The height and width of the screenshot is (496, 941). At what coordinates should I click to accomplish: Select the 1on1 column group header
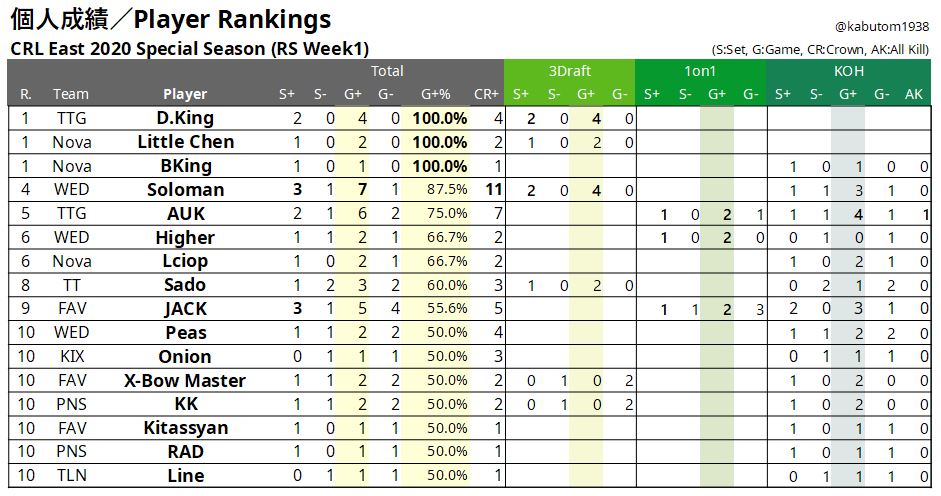(x=700, y=71)
